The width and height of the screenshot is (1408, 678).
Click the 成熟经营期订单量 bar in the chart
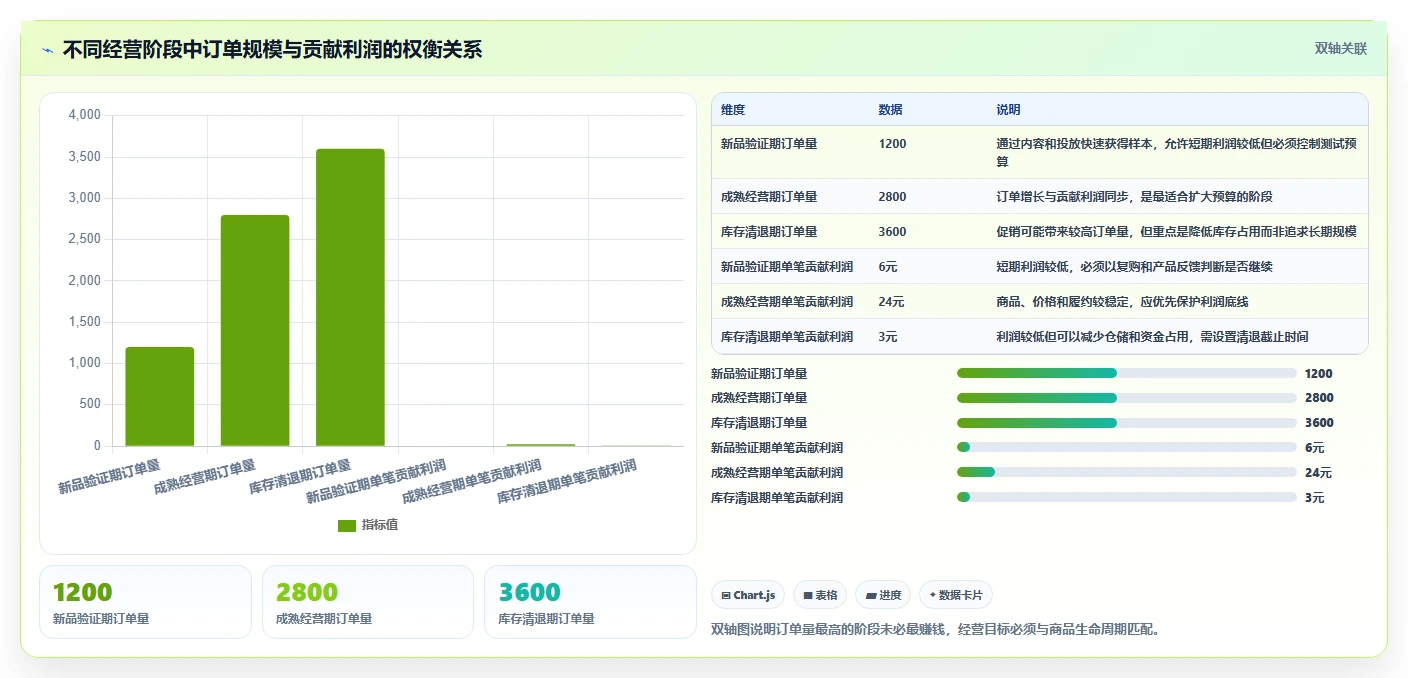pos(255,330)
